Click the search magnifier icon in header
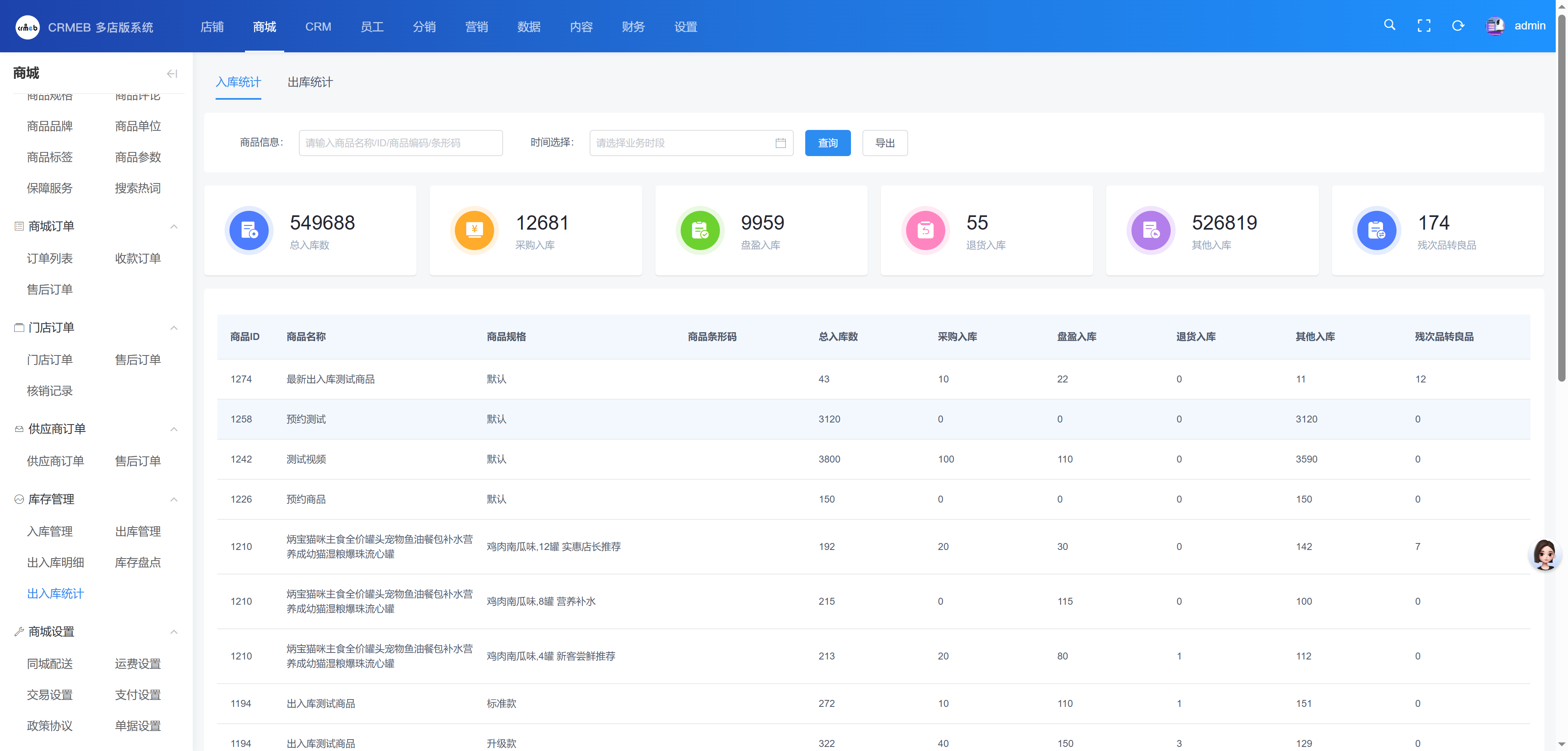 (x=1389, y=25)
